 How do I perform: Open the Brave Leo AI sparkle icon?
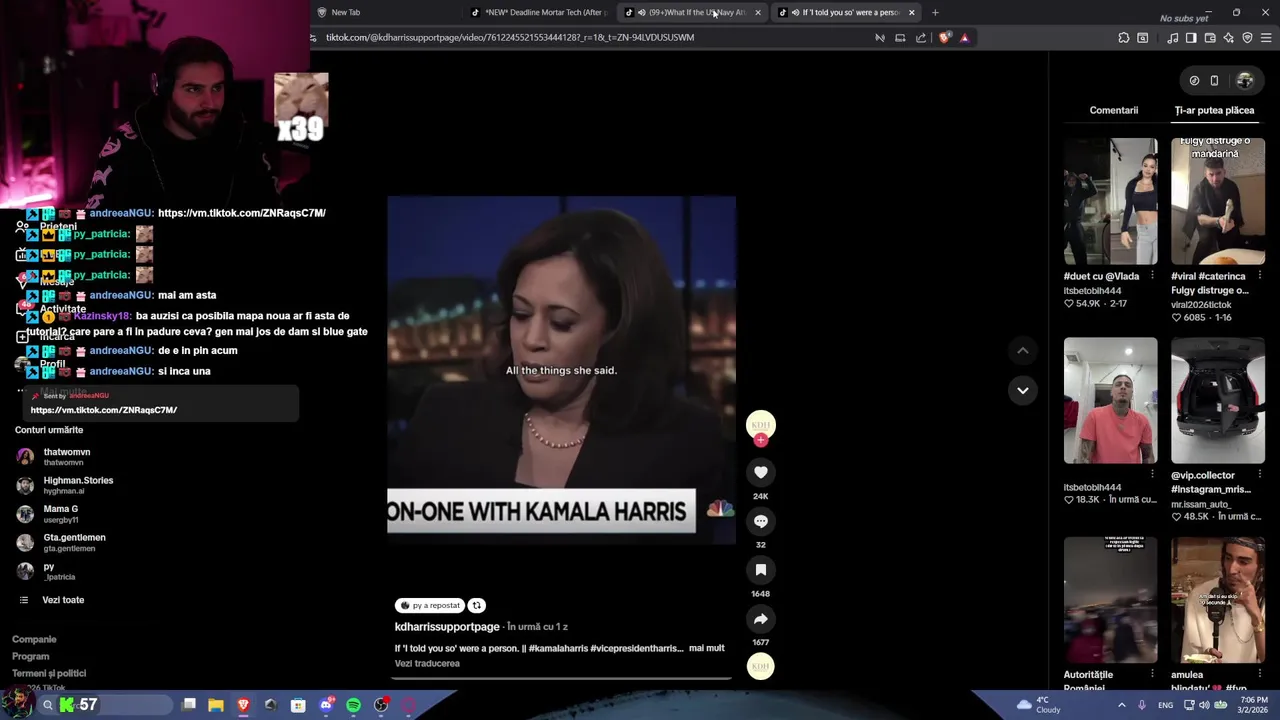click(1229, 38)
